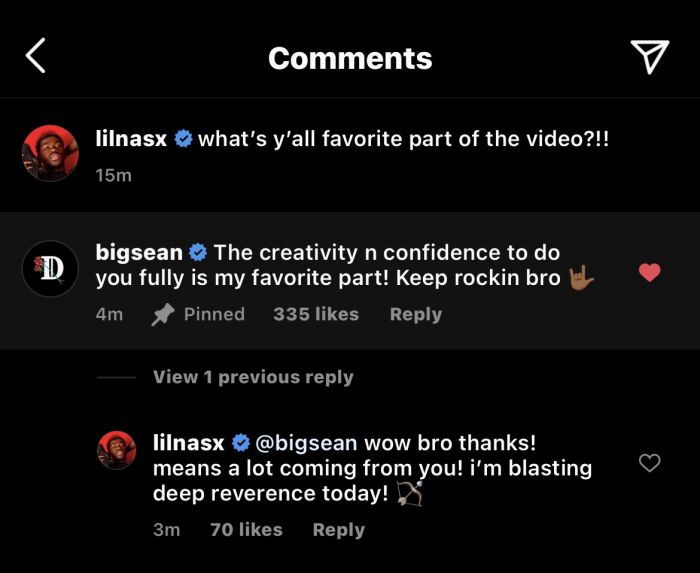Unlike bigsean's comment with red heart
700x573 pixels.
tap(650, 272)
